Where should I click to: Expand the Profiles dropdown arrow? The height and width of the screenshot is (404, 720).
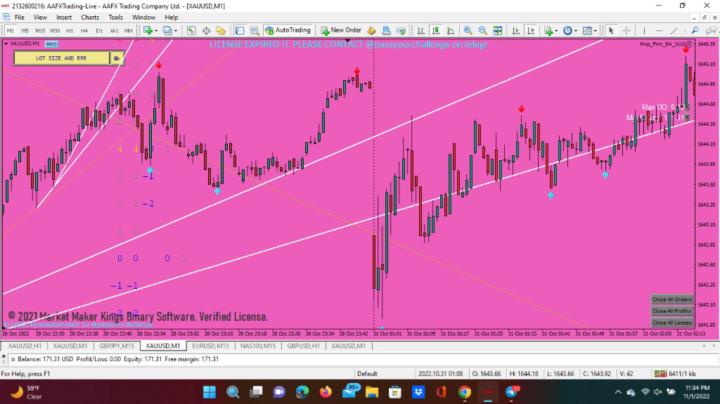(x=176, y=31)
